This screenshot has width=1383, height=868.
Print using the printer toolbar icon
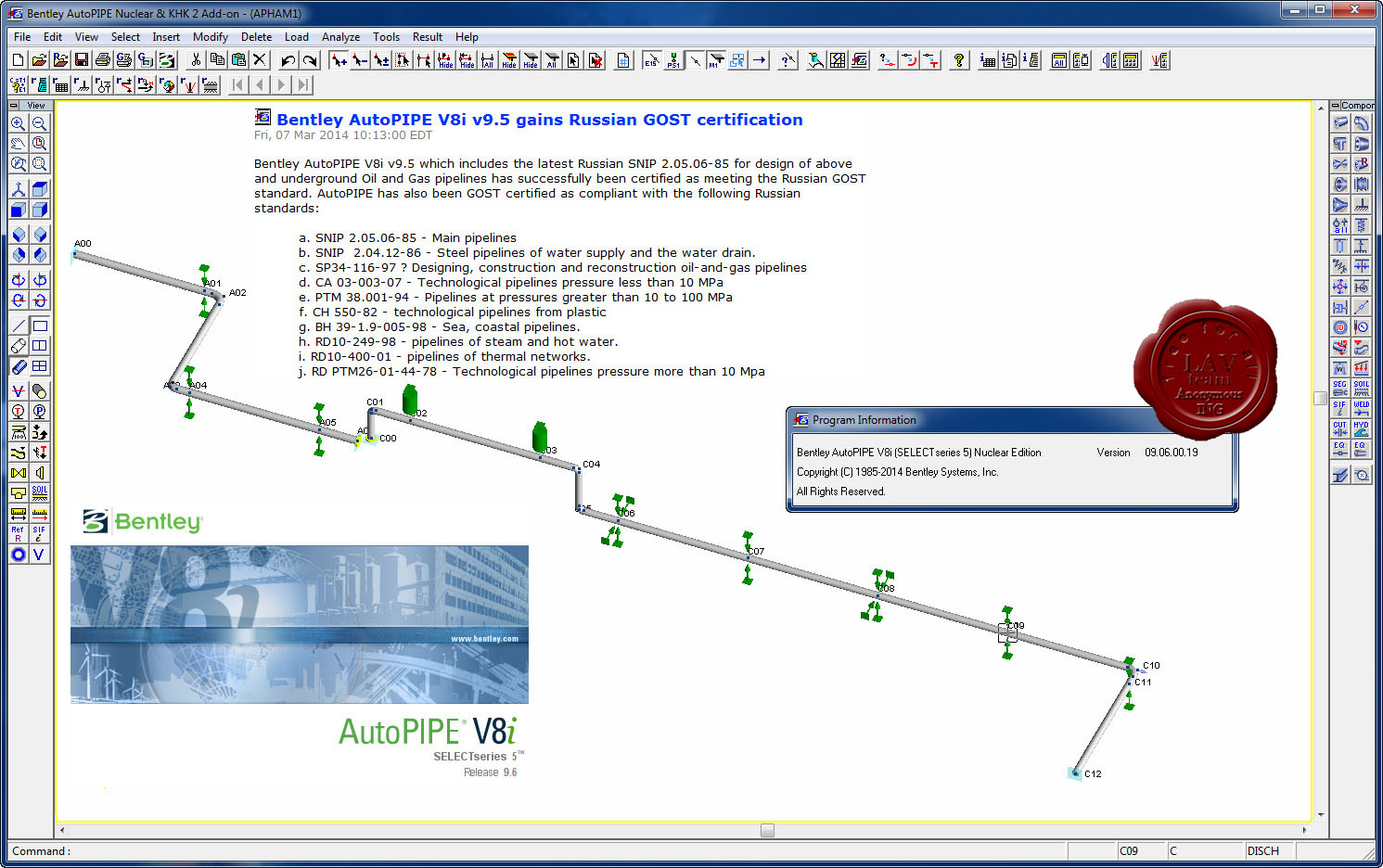point(103,60)
